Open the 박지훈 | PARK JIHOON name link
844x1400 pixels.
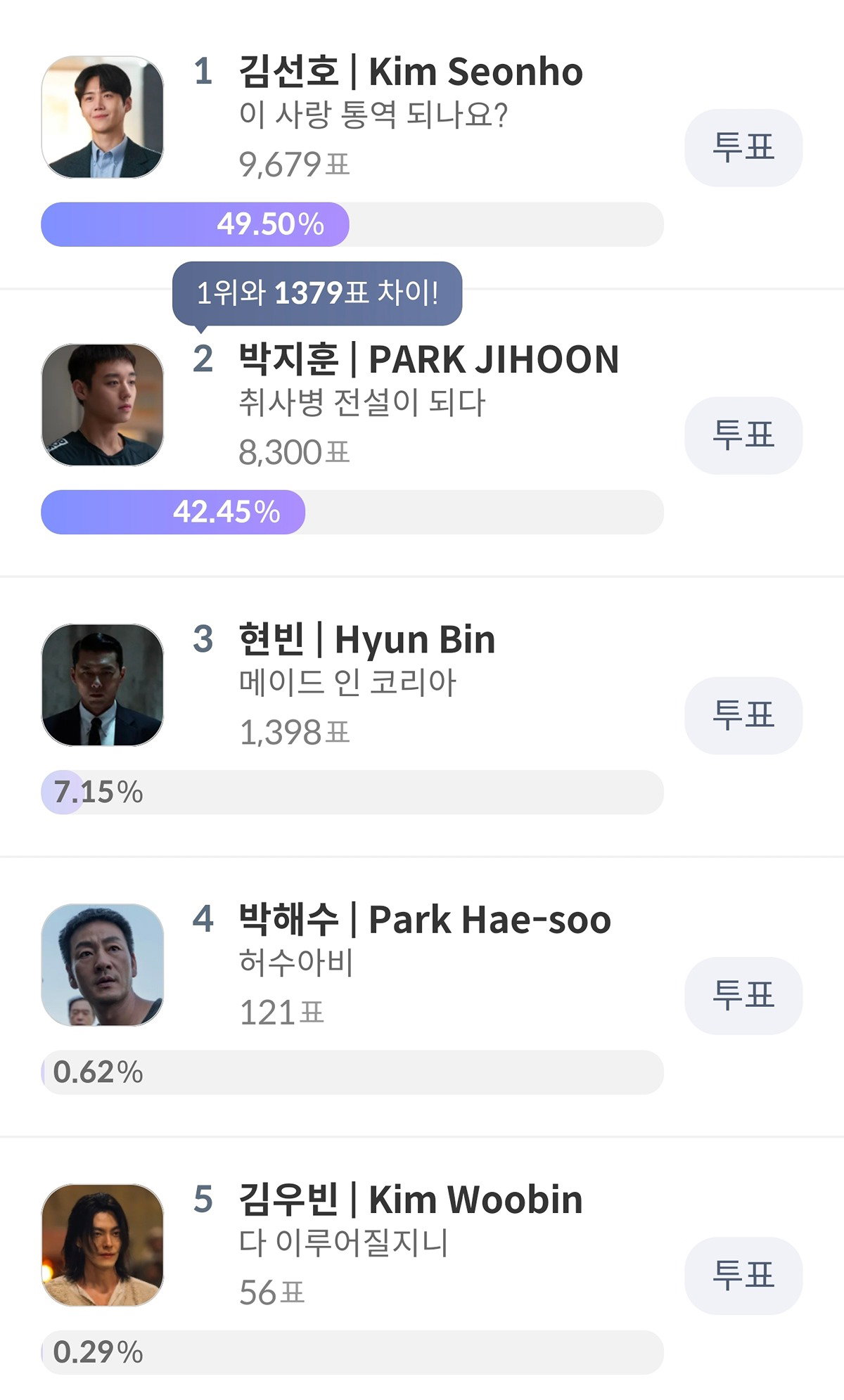coord(429,359)
